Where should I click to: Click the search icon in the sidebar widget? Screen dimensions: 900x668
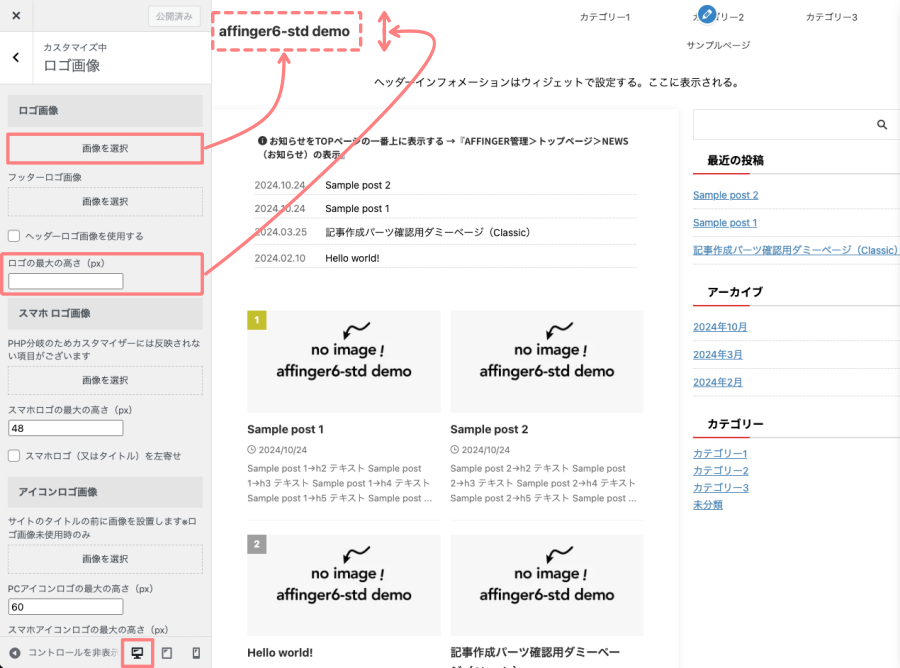(881, 124)
